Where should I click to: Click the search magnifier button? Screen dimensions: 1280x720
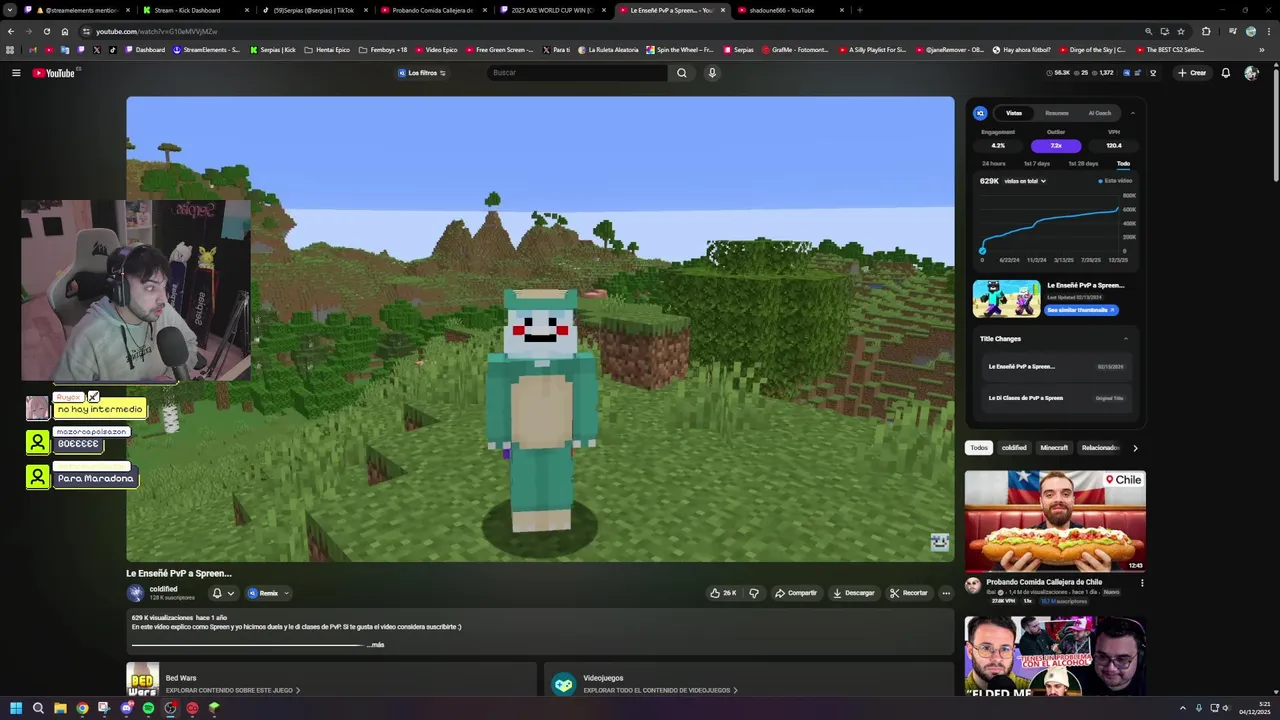pyautogui.click(x=682, y=73)
